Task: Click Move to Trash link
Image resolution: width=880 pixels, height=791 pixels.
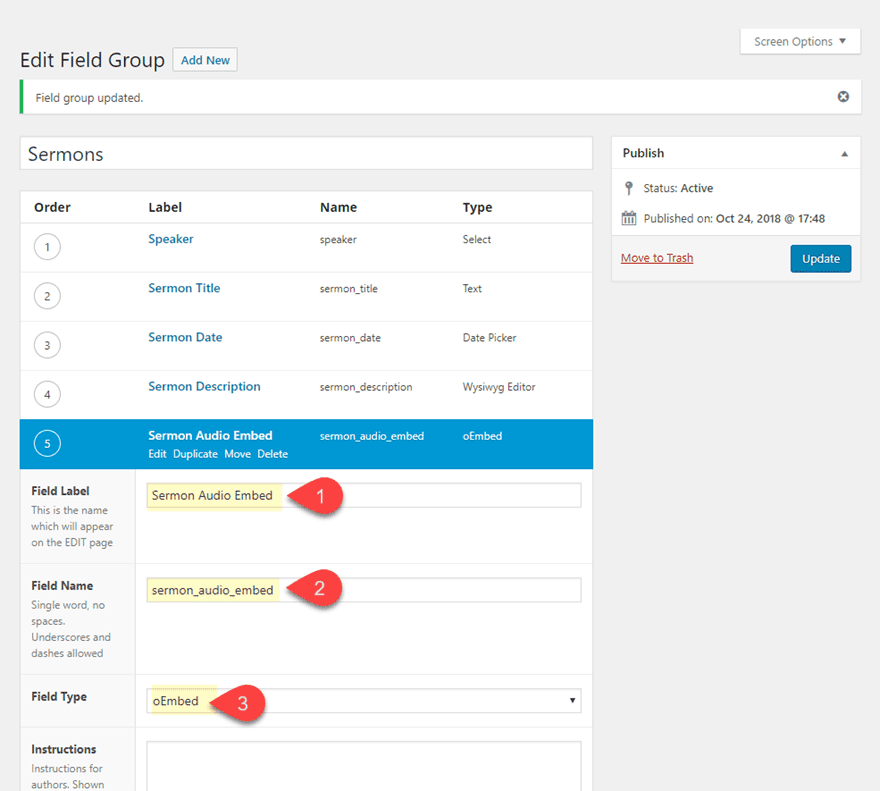Action: tap(657, 258)
